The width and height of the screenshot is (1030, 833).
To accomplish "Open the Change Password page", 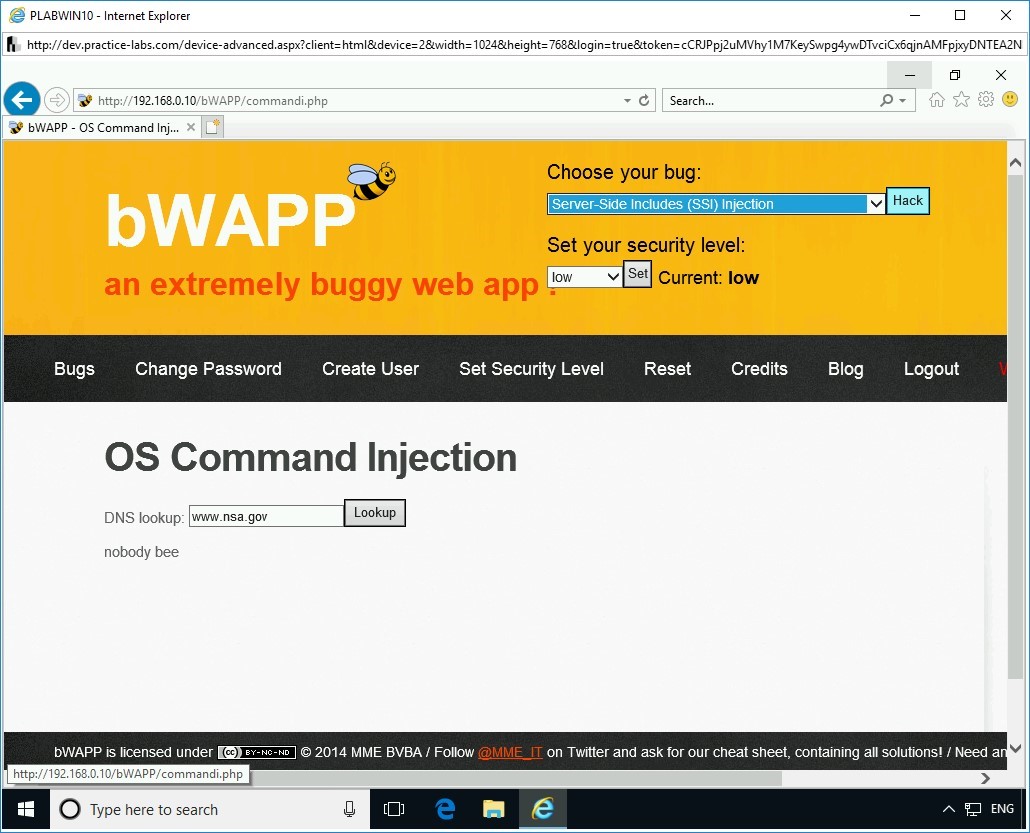I will [x=208, y=369].
